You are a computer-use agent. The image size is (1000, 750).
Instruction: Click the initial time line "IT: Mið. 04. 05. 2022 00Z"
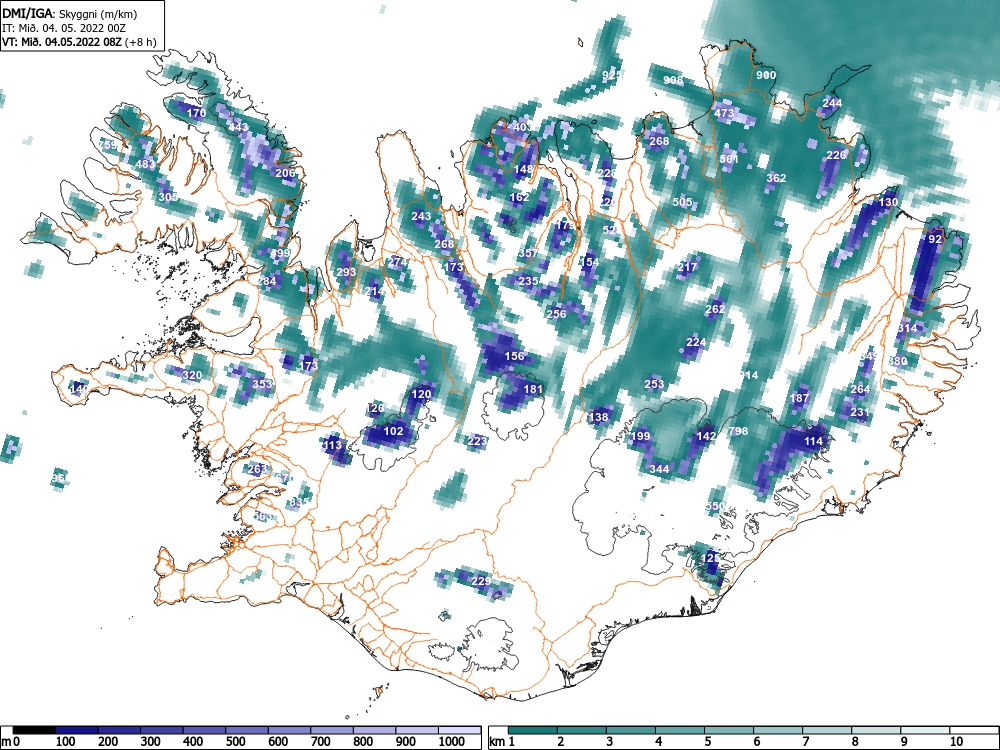[x=64, y=28]
